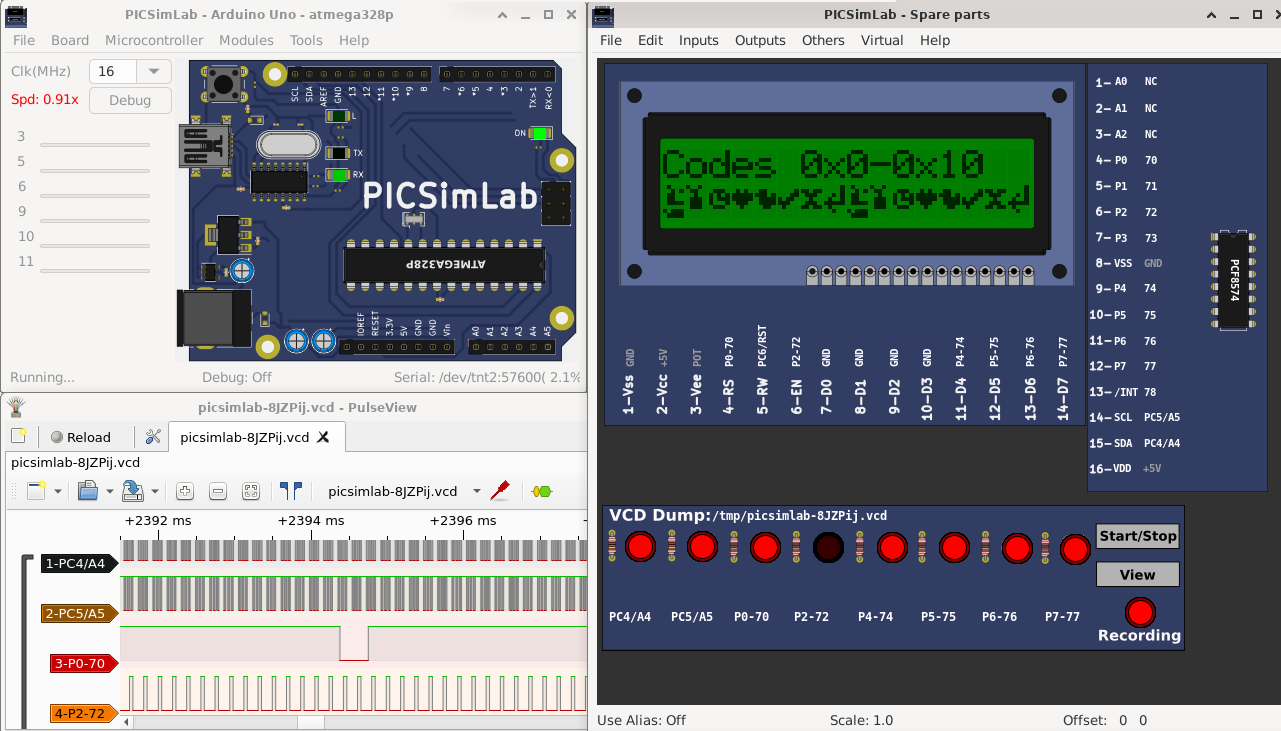The width and height of the screenshot is (1281, 731).
Task: Click the zoom out icon in PulseView
Action: tap(218, 491)
